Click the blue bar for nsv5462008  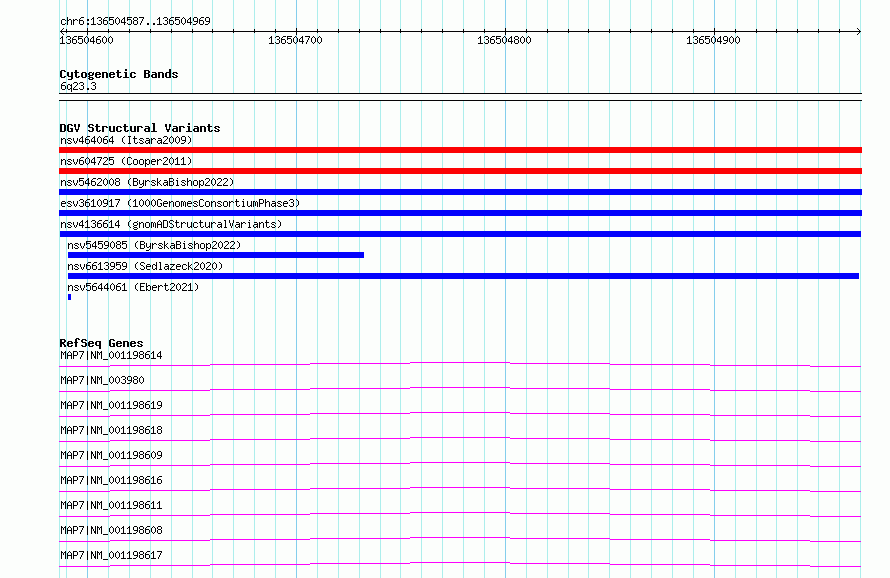[x=460, y=192]
